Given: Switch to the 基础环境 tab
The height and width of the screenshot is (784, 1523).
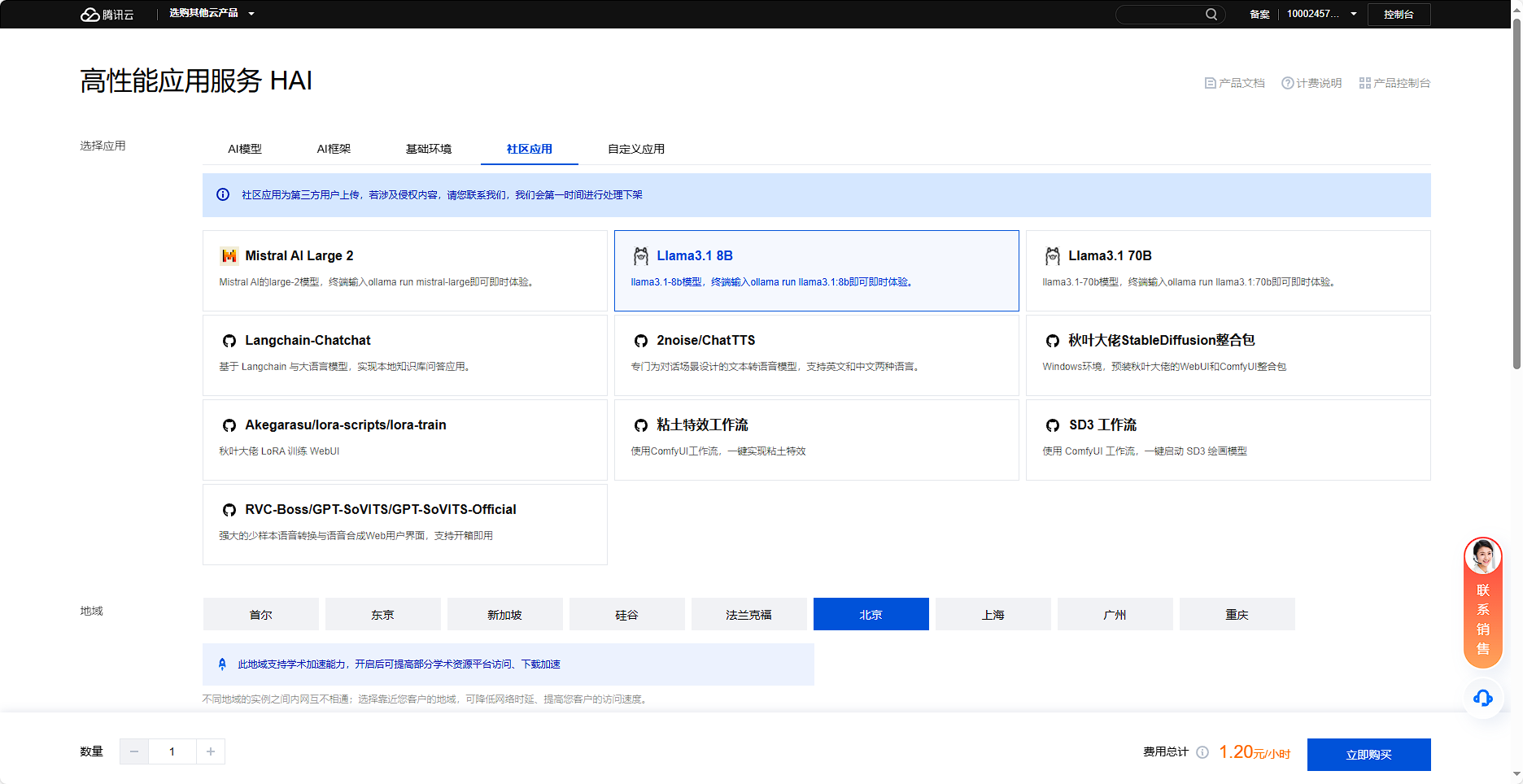Looking at the screenshot, I should pyautogui.click(x=429, y=149).
